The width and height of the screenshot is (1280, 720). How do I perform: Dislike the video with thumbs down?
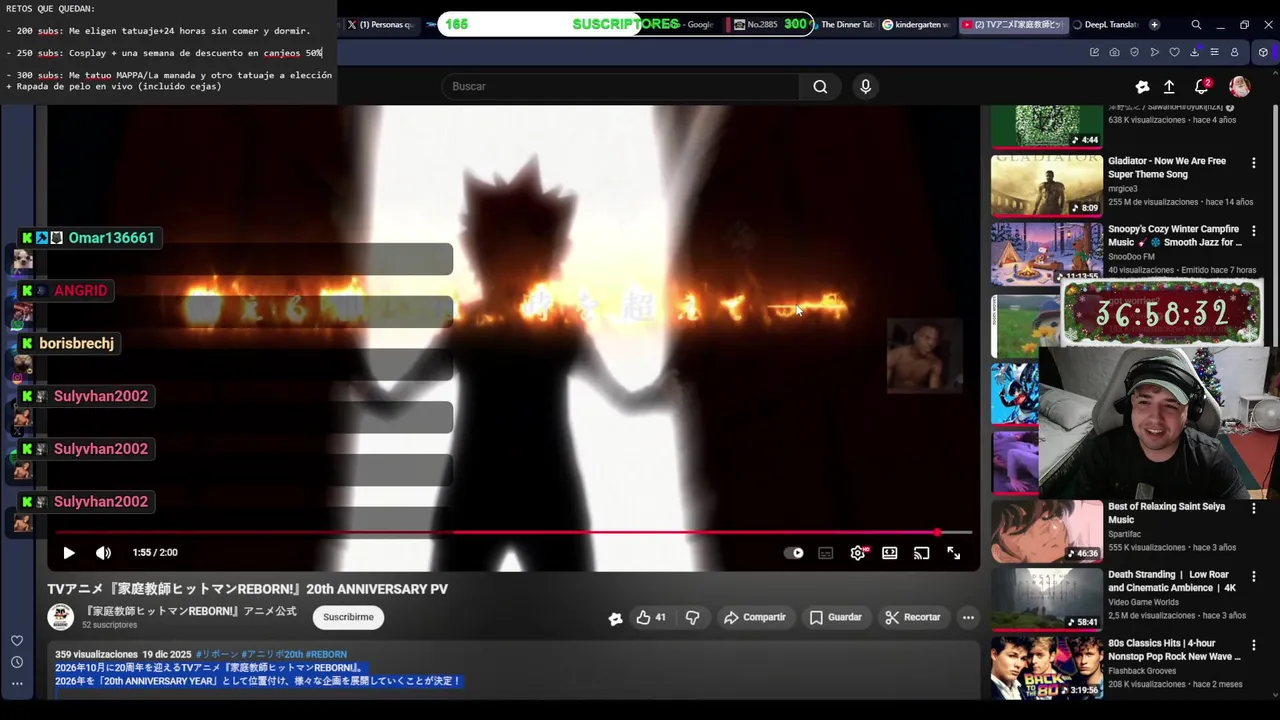click(x=692, y=617)
